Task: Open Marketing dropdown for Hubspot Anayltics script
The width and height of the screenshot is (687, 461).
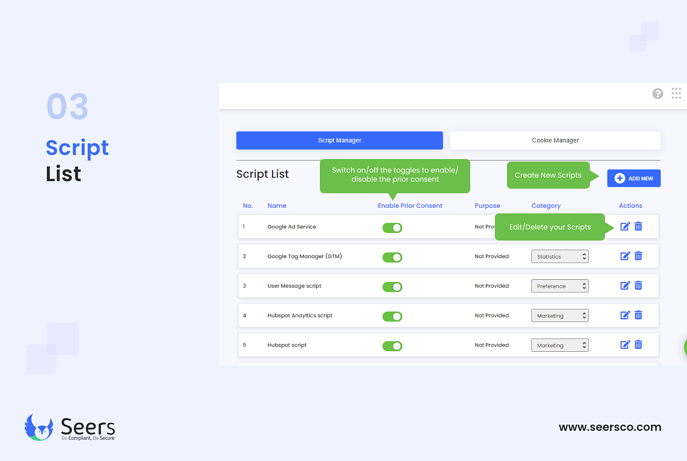Action: tap(560, 316)
